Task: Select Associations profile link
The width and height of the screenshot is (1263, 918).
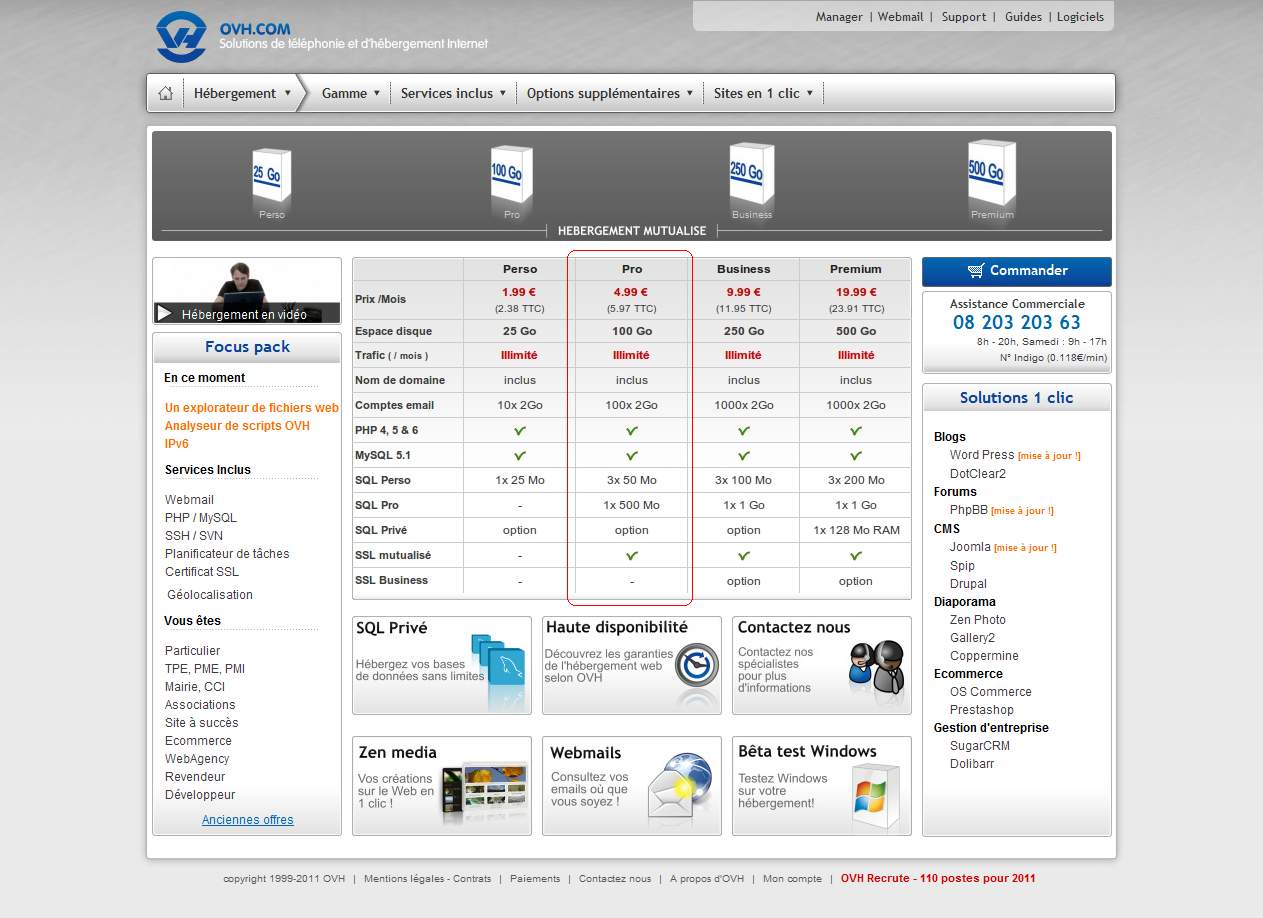Action: pos(200,705)
